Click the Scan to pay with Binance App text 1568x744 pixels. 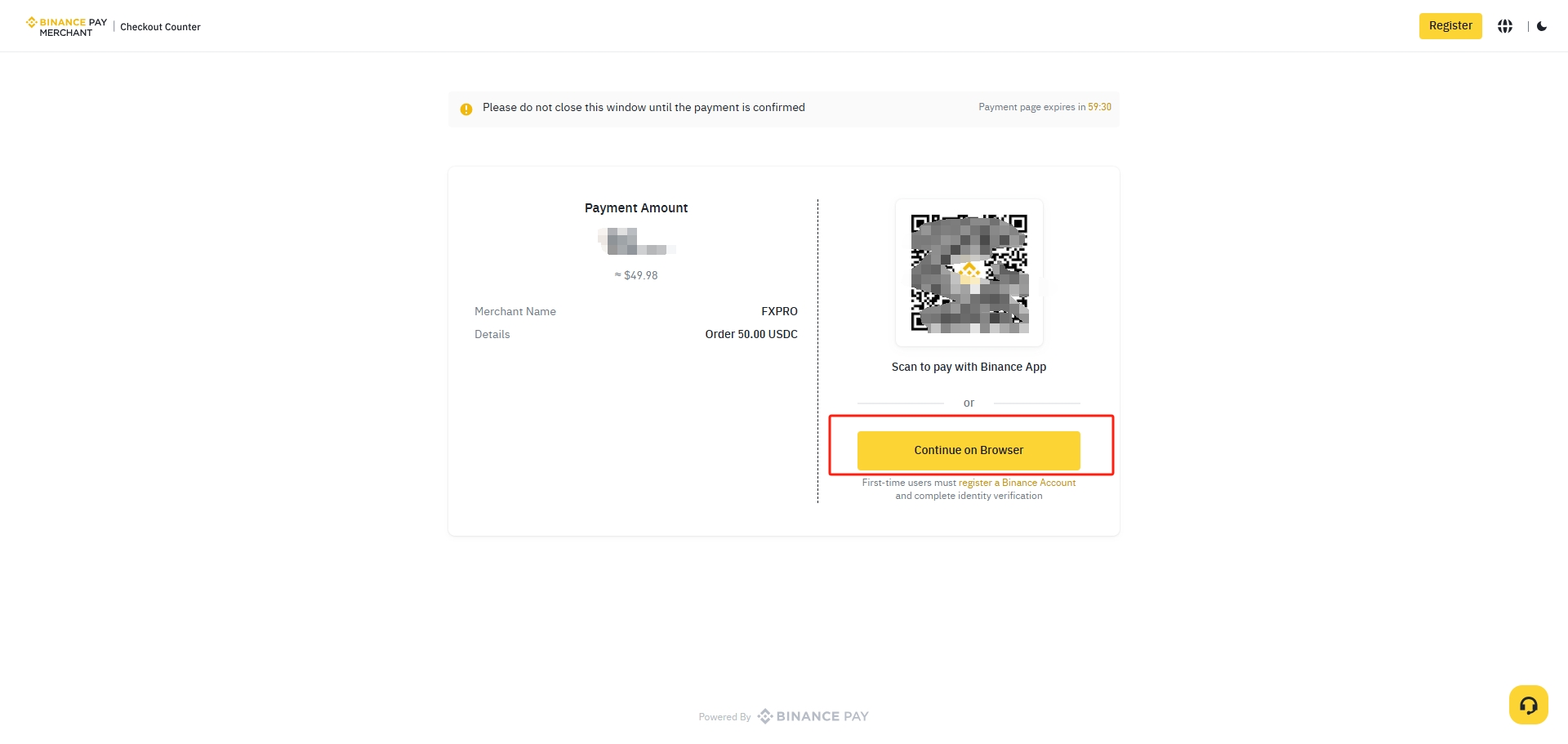click(969, 367)
